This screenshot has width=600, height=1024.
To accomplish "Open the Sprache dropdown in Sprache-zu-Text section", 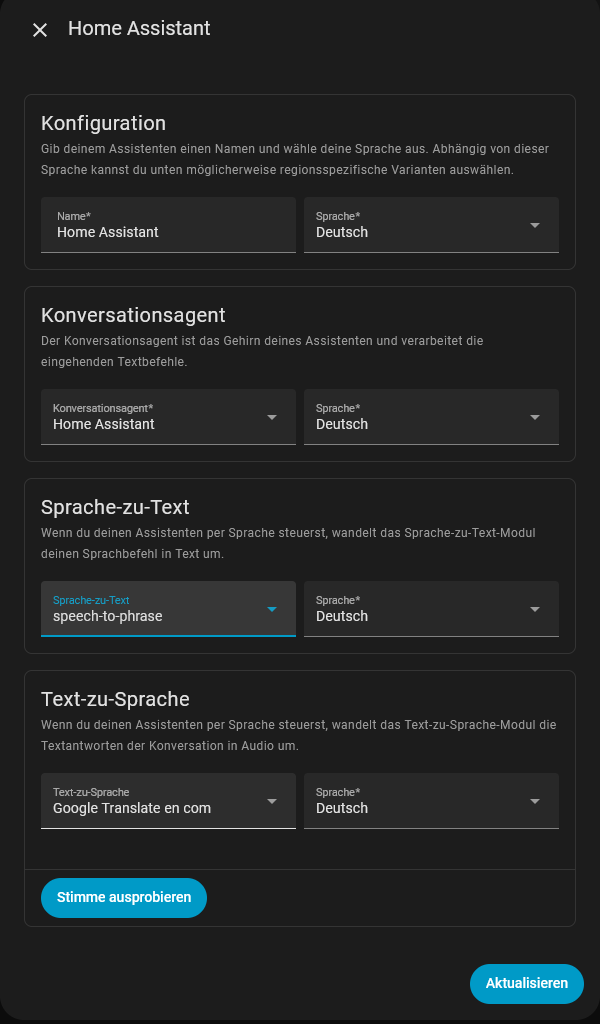I will click(432, 609).
